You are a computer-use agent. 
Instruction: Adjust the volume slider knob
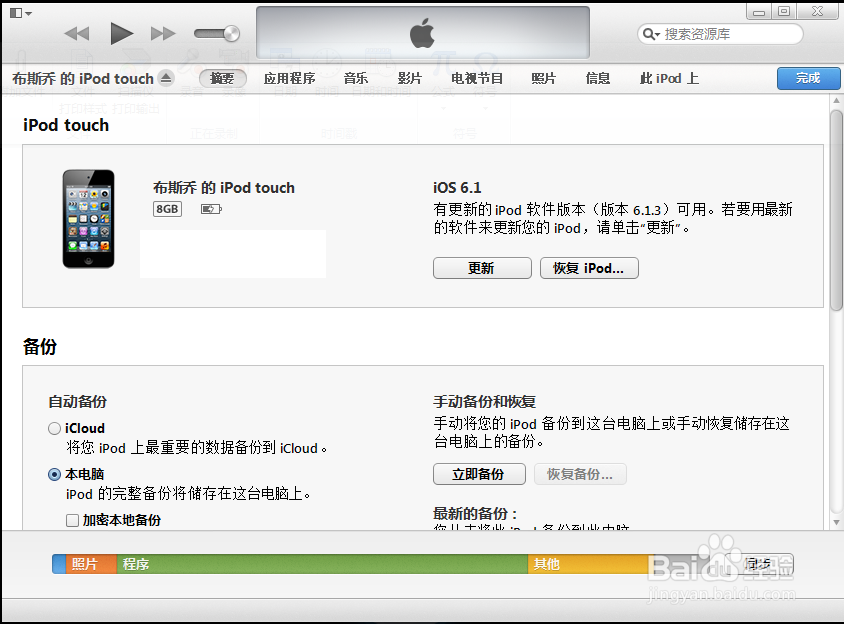[231, 34]
